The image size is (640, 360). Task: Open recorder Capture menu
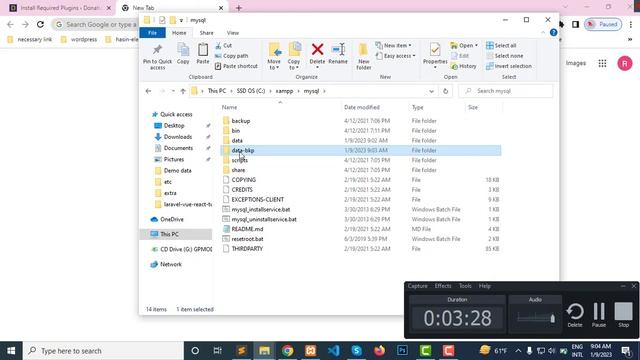[x=417, y=286]
